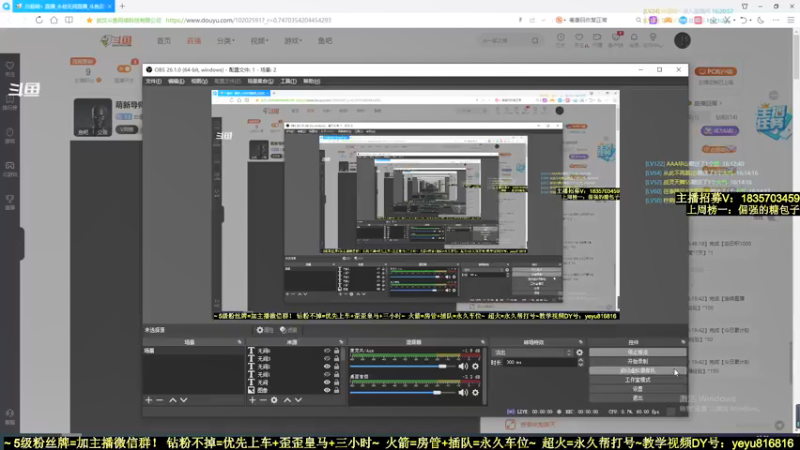Open transition properties gear in Scene Transitions panel
Viewport: 800px width, 450px height.
pyautogui.click(x=580, y=353)
